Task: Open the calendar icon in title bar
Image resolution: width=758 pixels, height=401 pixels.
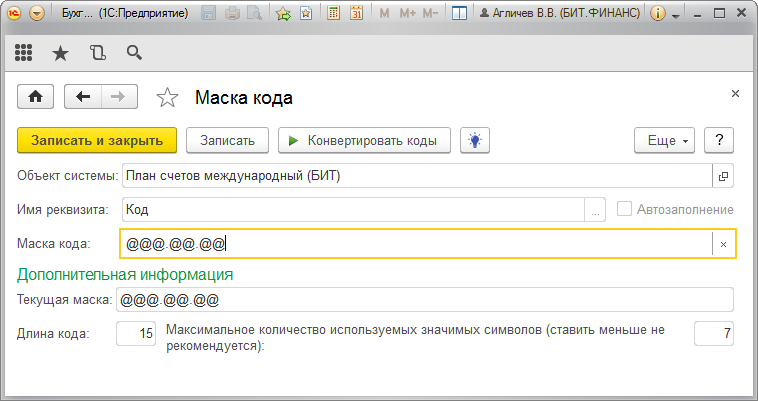Action: point(355,14)
